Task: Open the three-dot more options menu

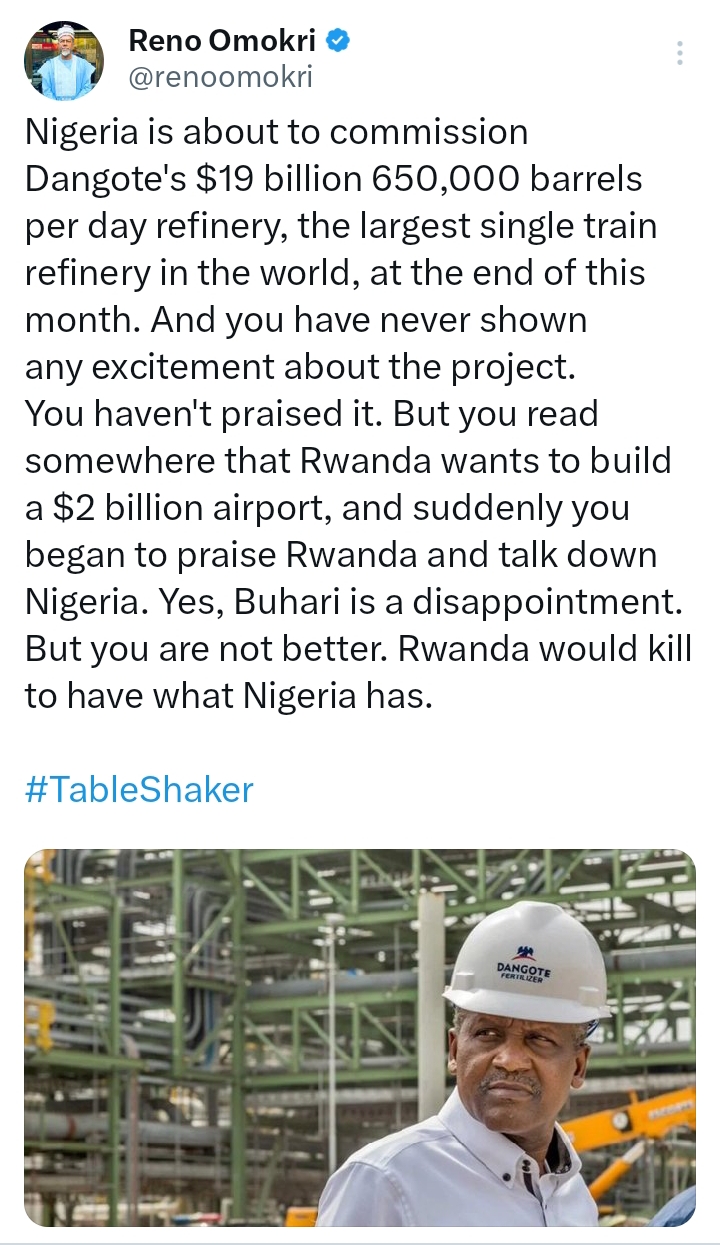Action: click(680, 53)
